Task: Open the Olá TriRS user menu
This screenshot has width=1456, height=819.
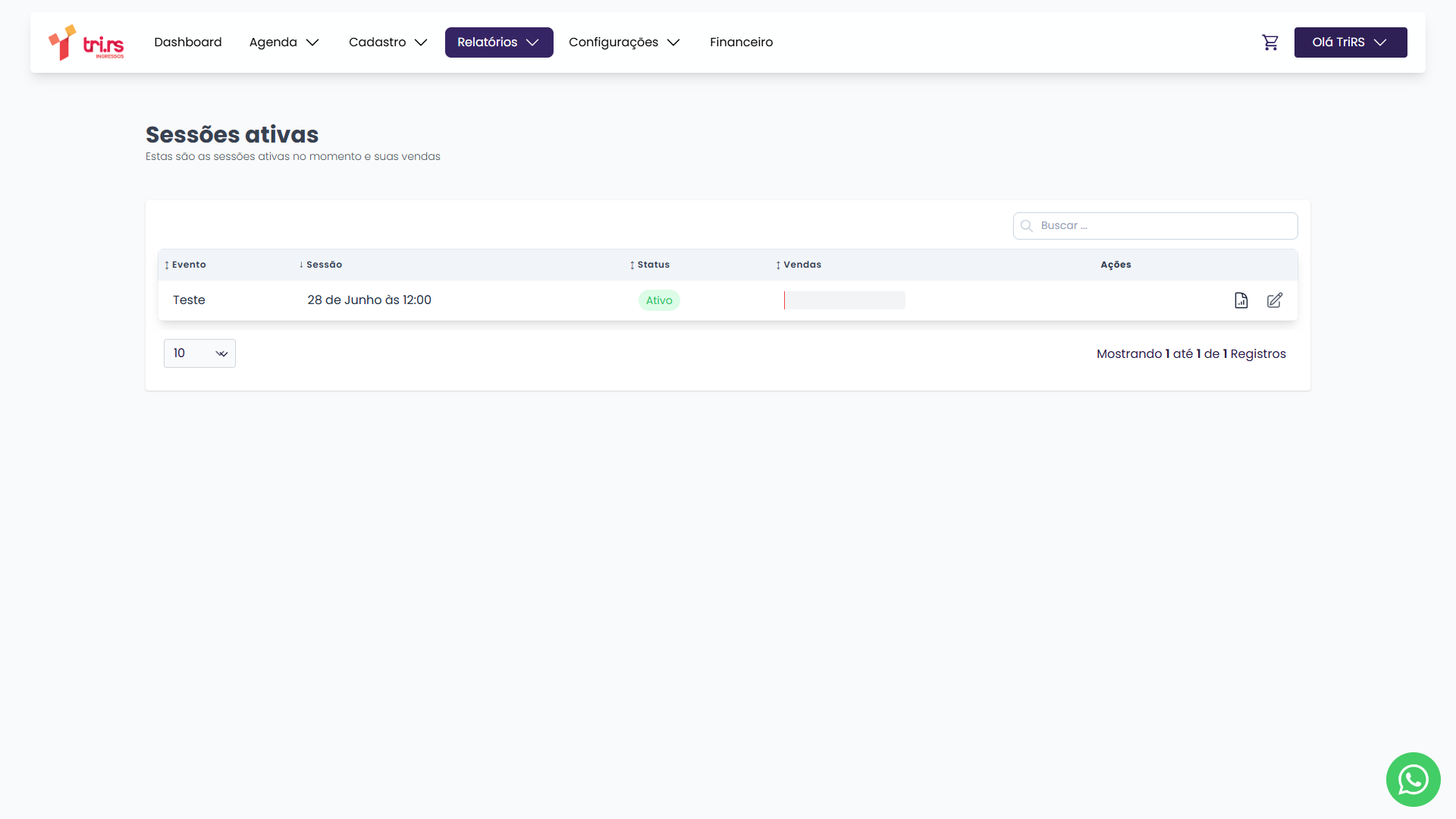Action: pos(1350,42)
